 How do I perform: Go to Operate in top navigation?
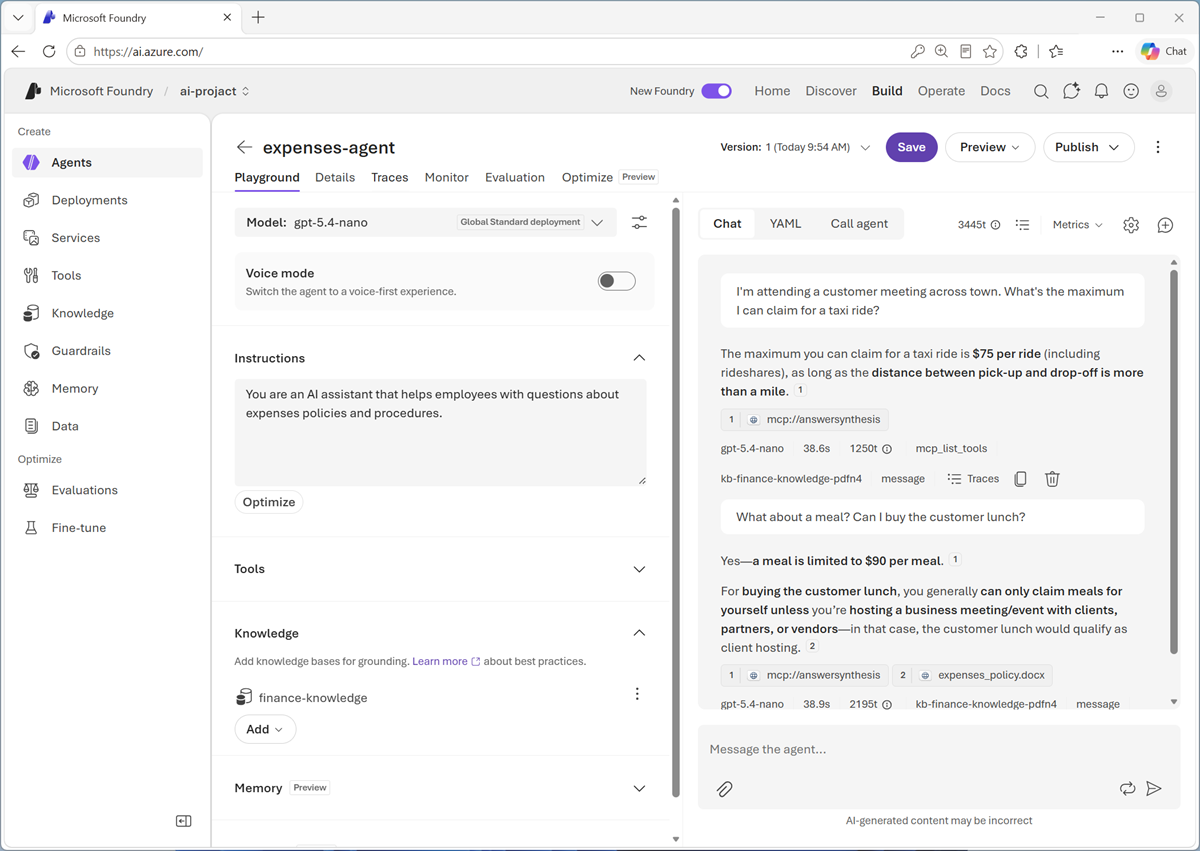coord(941,91)
